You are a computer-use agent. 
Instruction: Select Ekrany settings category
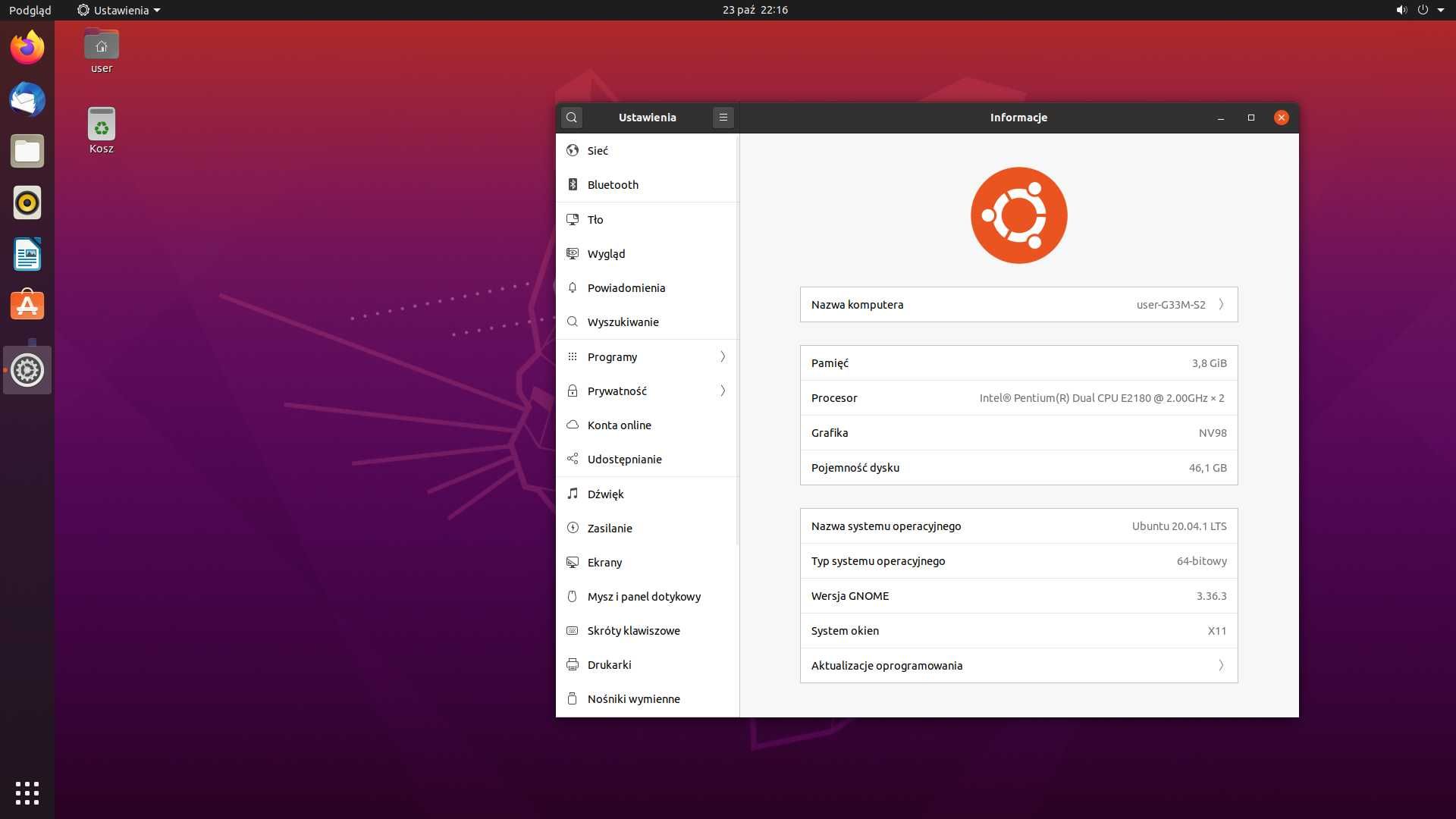click(x=647, y=562)
